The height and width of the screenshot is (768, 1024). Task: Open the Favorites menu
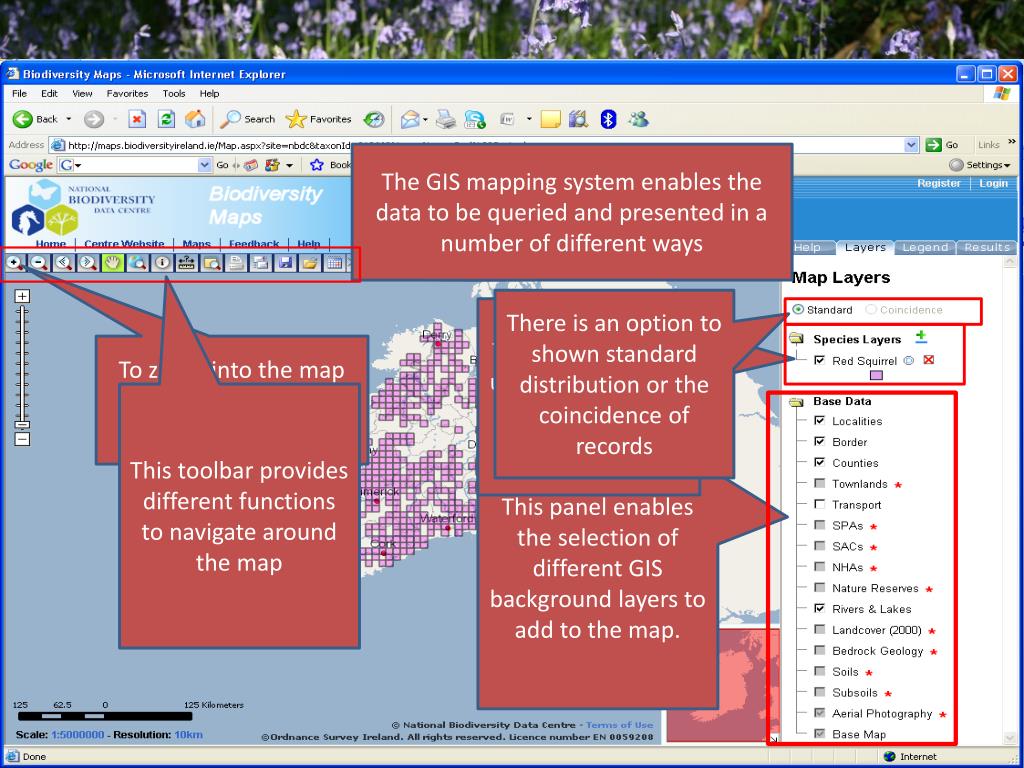pos(127,93)
